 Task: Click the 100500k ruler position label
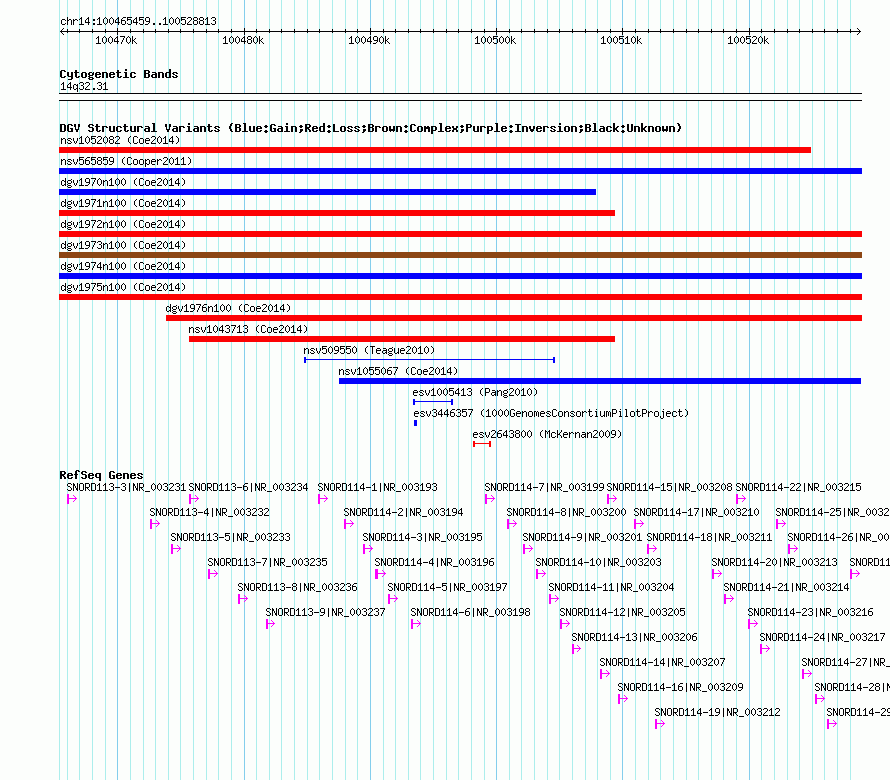[x=496, y=40]
